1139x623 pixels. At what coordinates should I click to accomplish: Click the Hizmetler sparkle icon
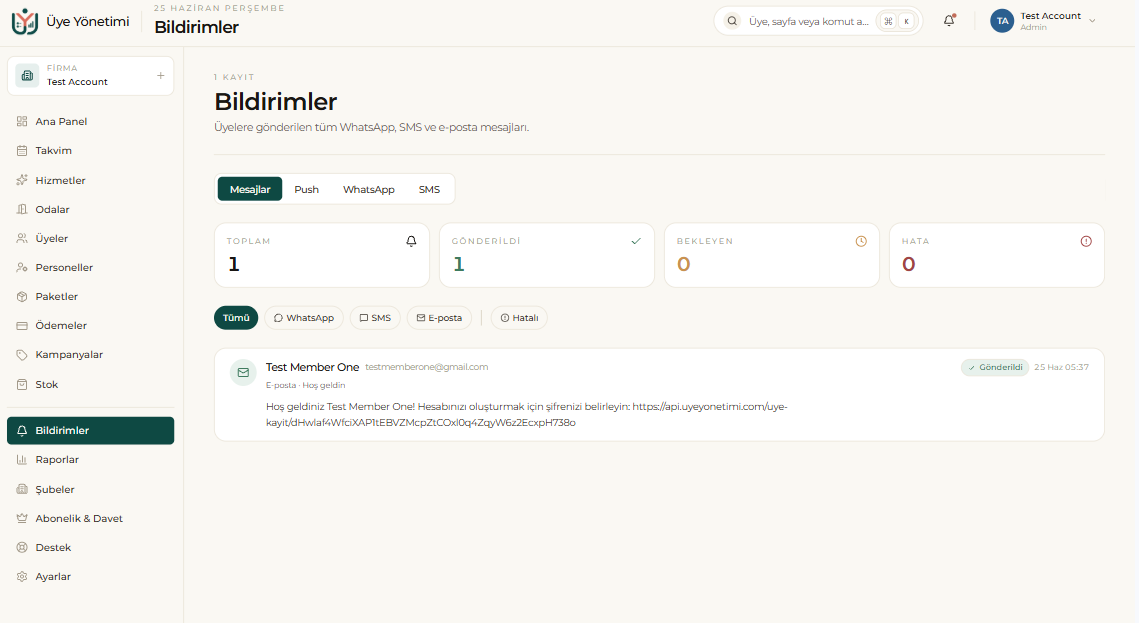[22, 180]
